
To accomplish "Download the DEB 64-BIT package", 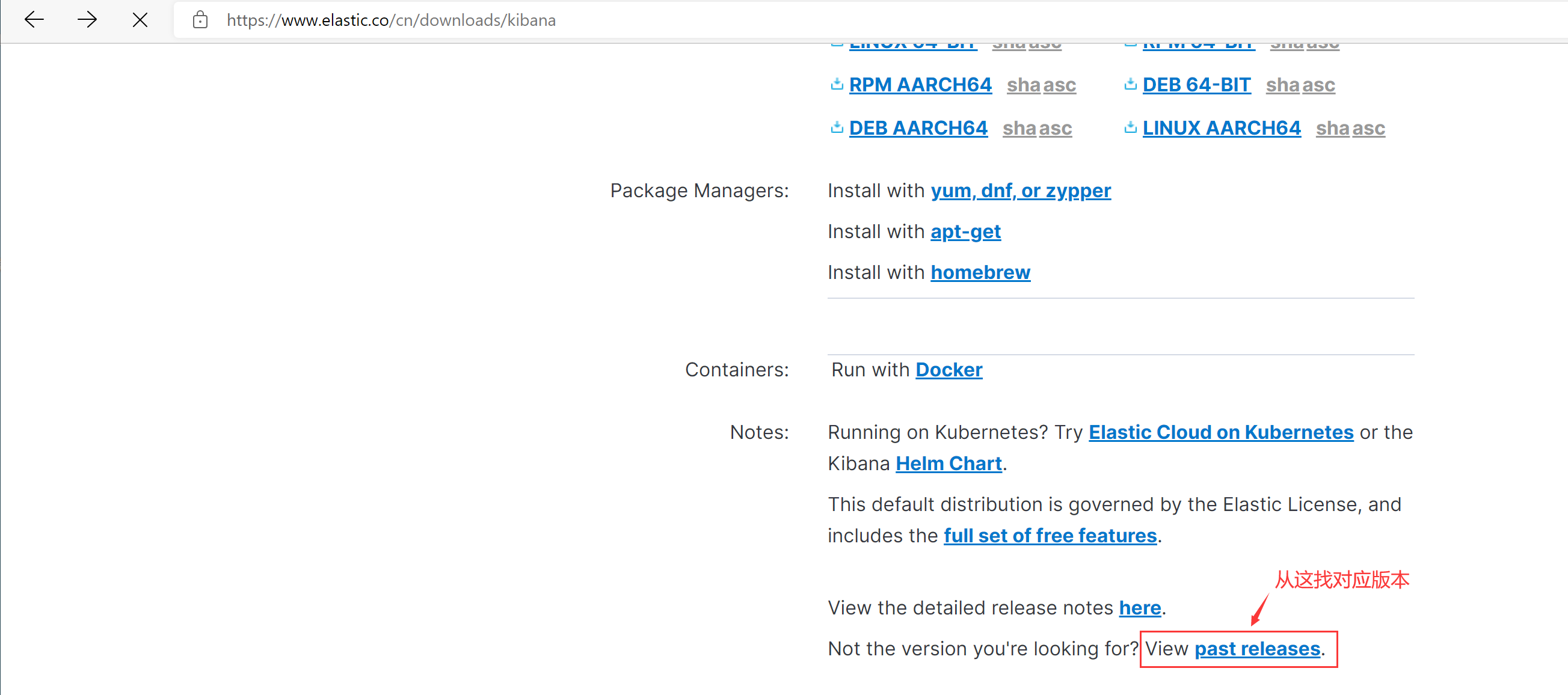I will click(1197, 85).
